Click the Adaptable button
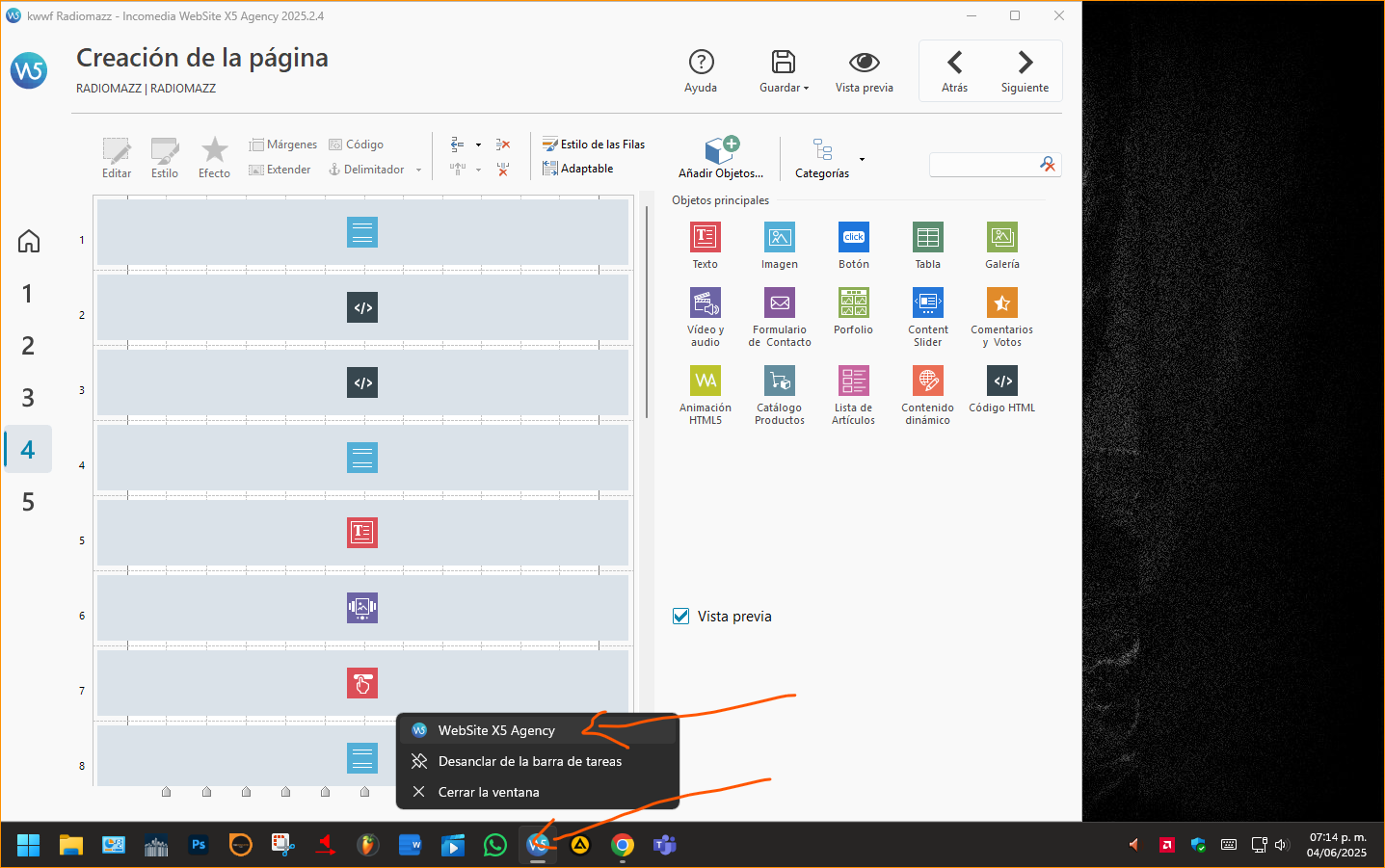Viewport: 1385px width, 868px height. pos(577,169)
